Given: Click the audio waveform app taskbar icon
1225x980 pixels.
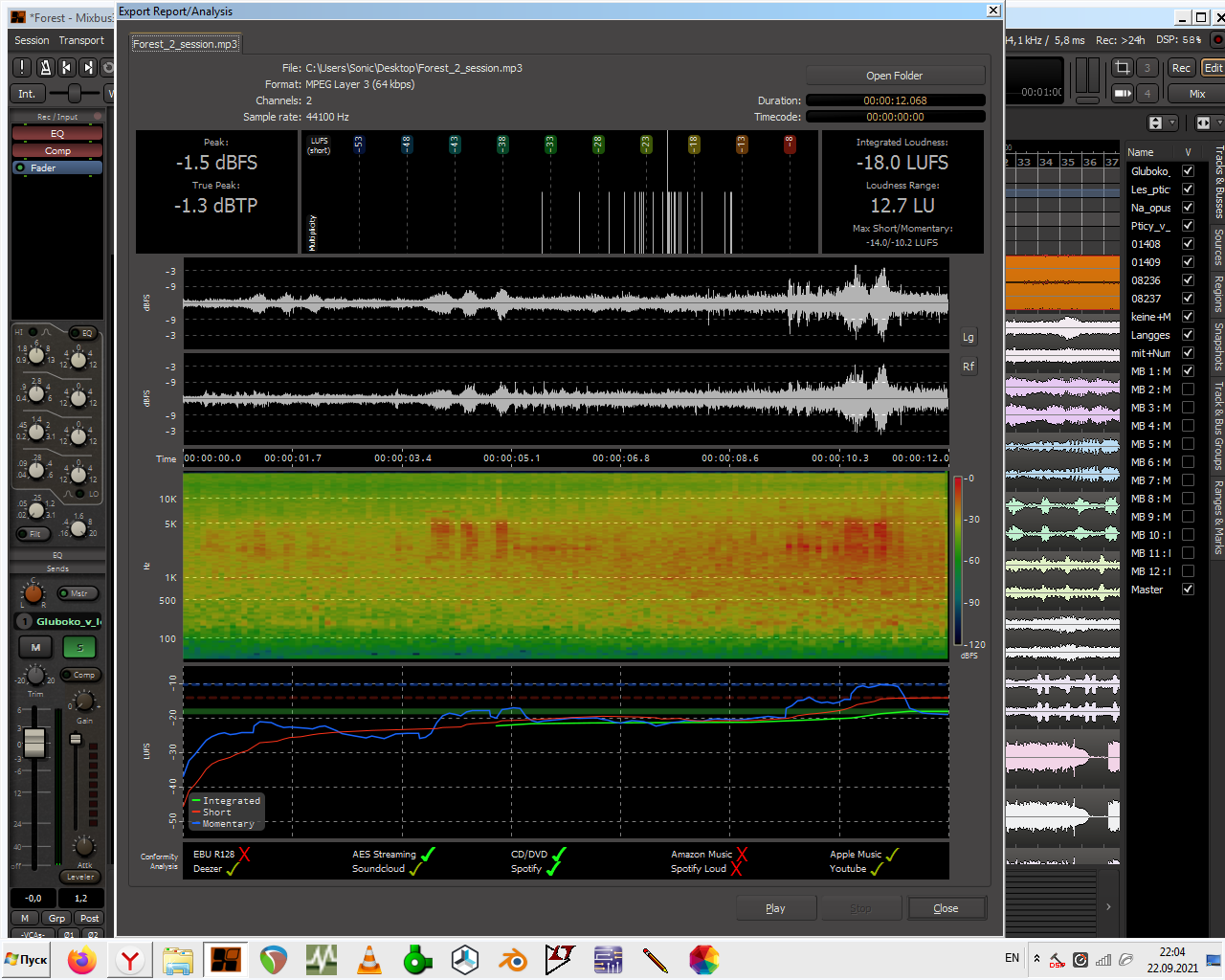Looking at the screenshot, I should pyautogui.click(x=321, y=959).
